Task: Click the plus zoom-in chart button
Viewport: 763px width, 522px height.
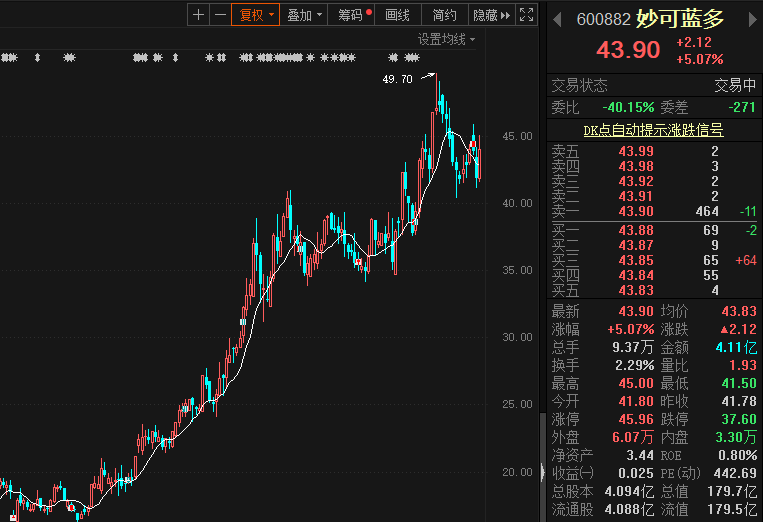Action: 198,15
